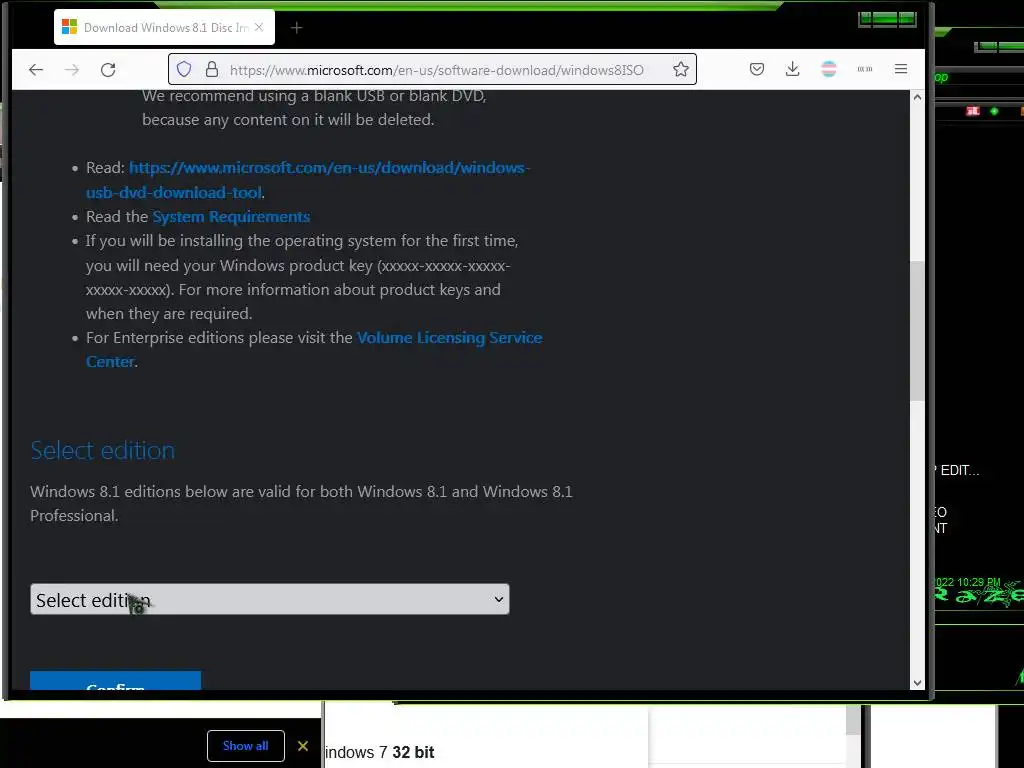The height and width of the screenshot is (768, 1024).
Task: Click the green window control bar at top right
Action: point(888,19)
